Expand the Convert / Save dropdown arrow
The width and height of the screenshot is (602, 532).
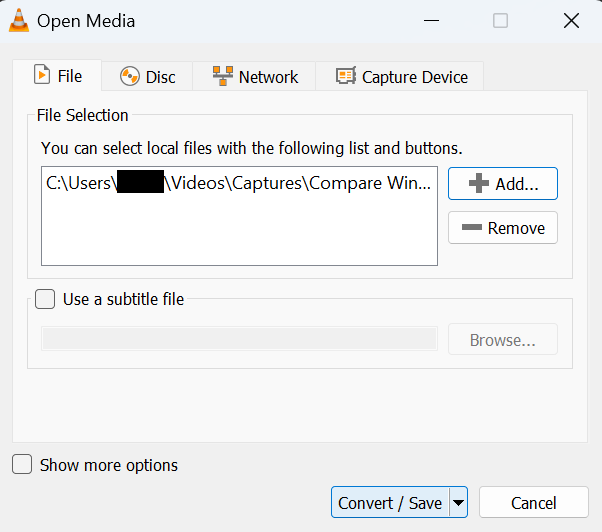[458, 502]
